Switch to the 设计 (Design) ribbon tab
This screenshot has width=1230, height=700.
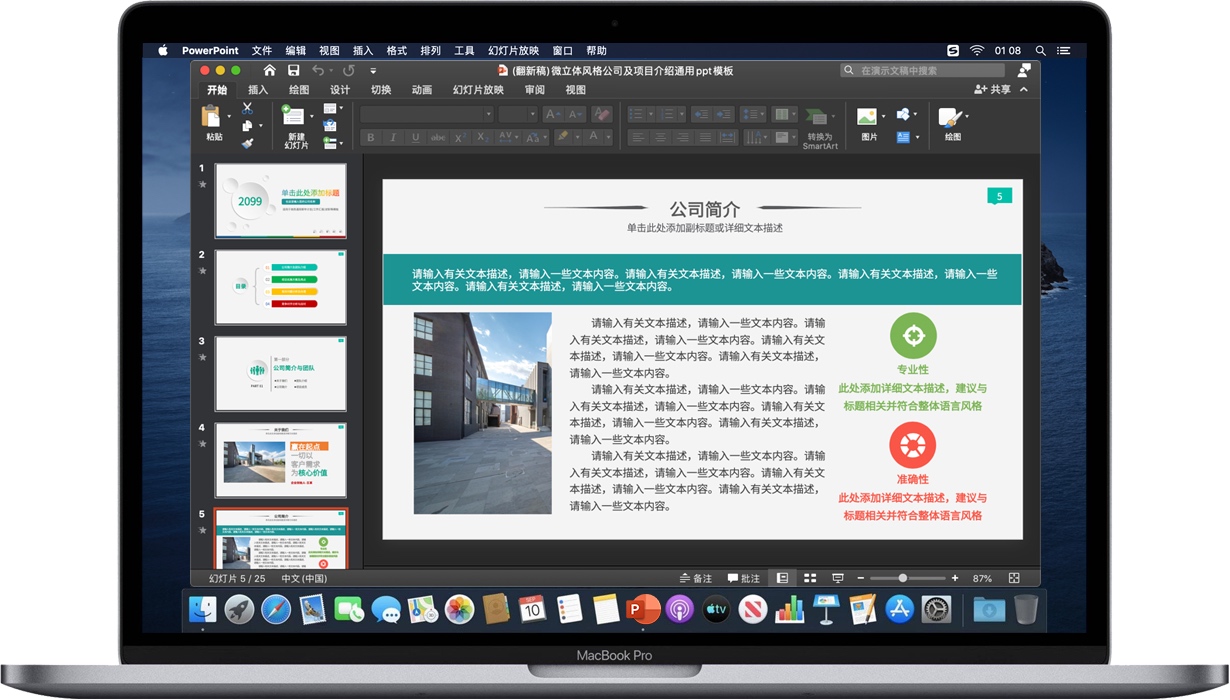coord(340,89)
